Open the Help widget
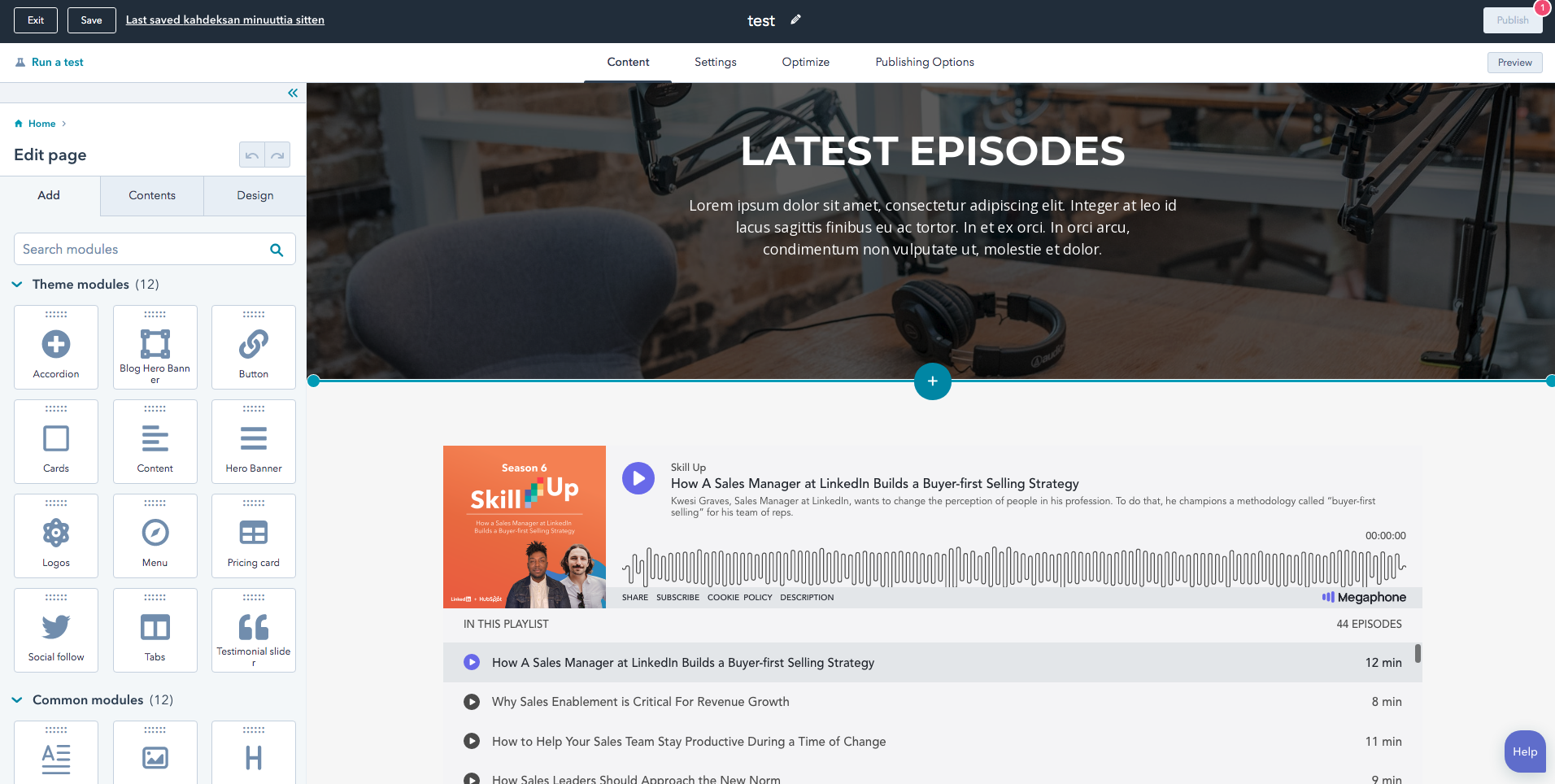 pos(1525,751)
